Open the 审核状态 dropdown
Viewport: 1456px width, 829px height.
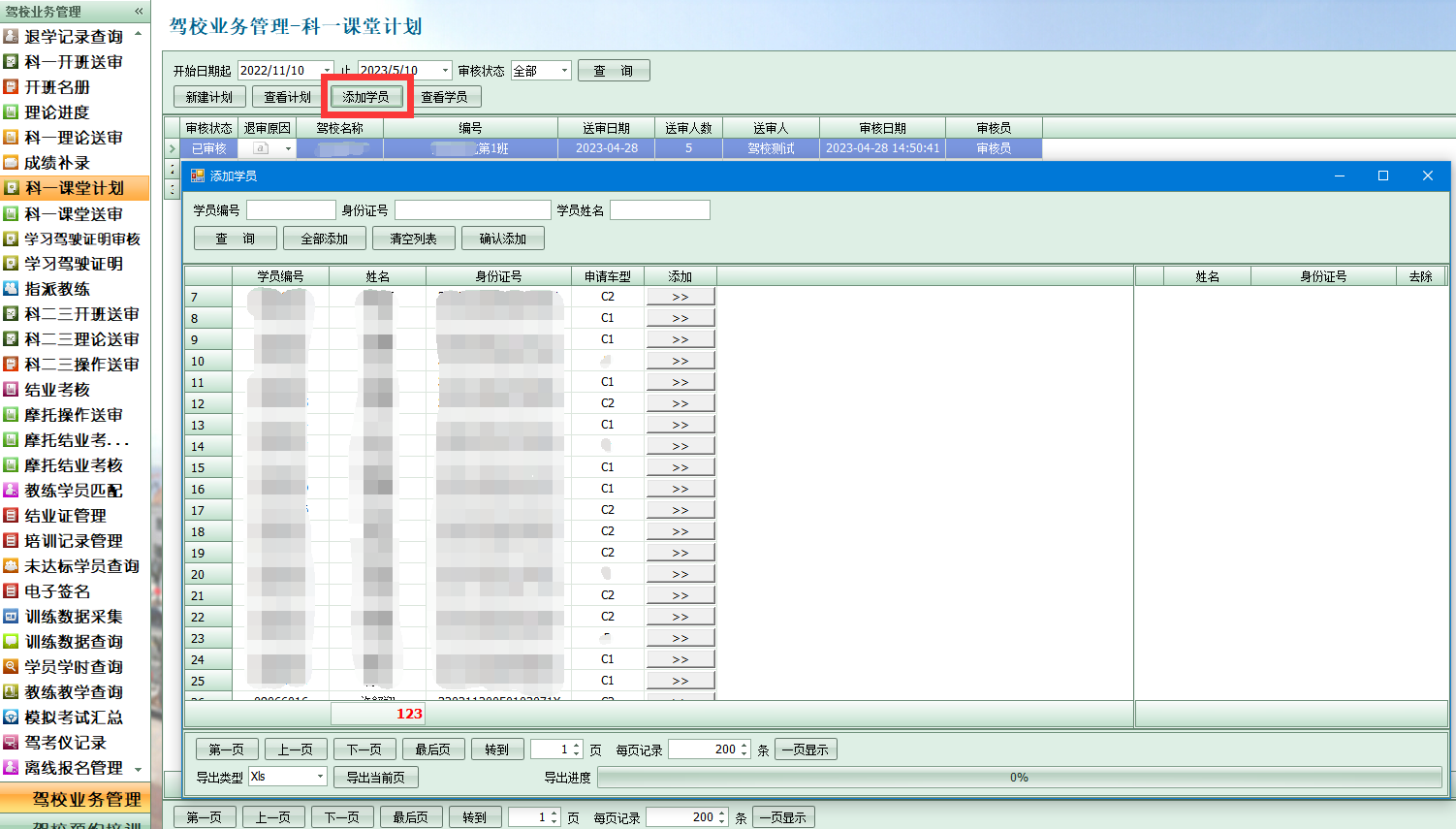pyautogui.click(x=564, y=71)
